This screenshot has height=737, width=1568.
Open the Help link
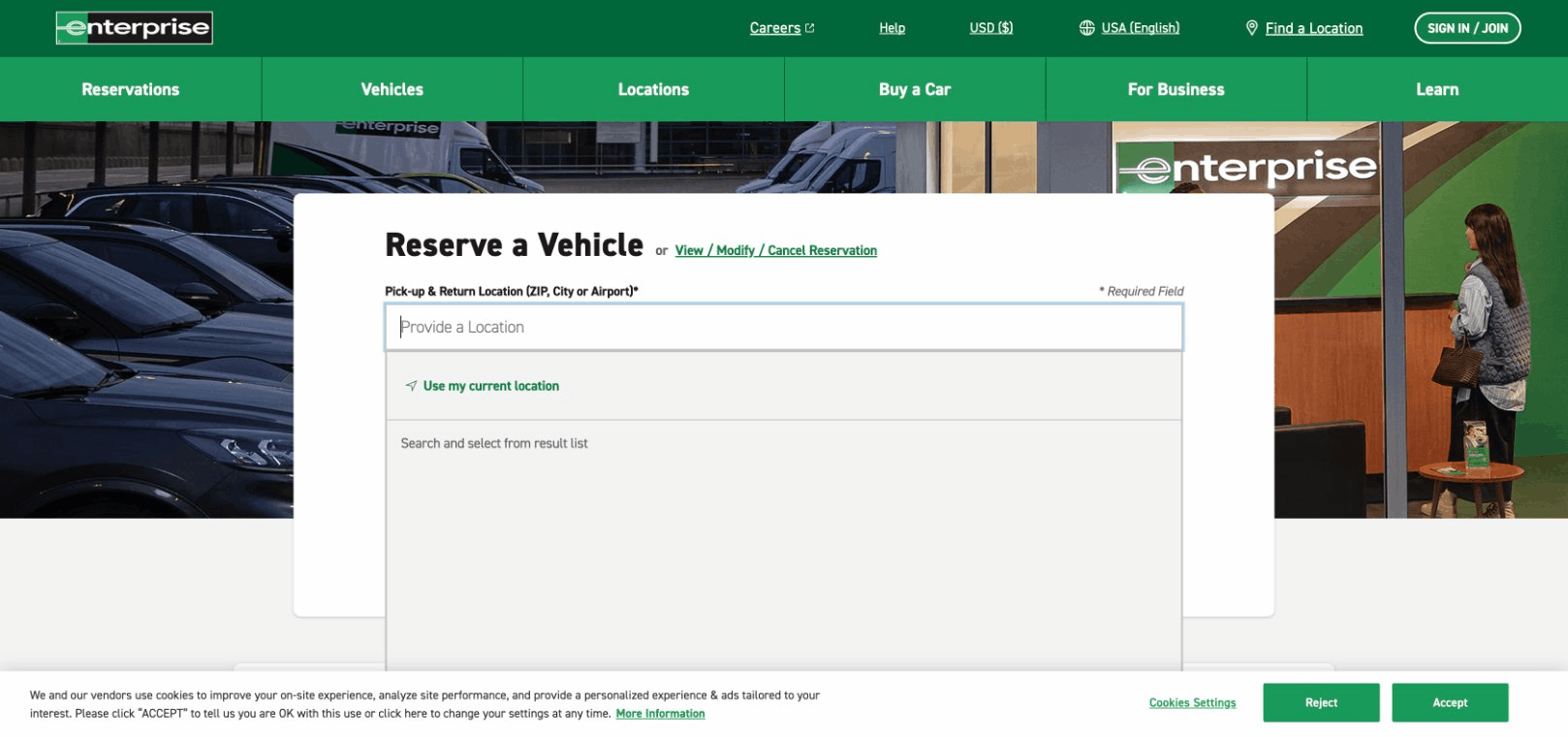[x=892, y=28]
